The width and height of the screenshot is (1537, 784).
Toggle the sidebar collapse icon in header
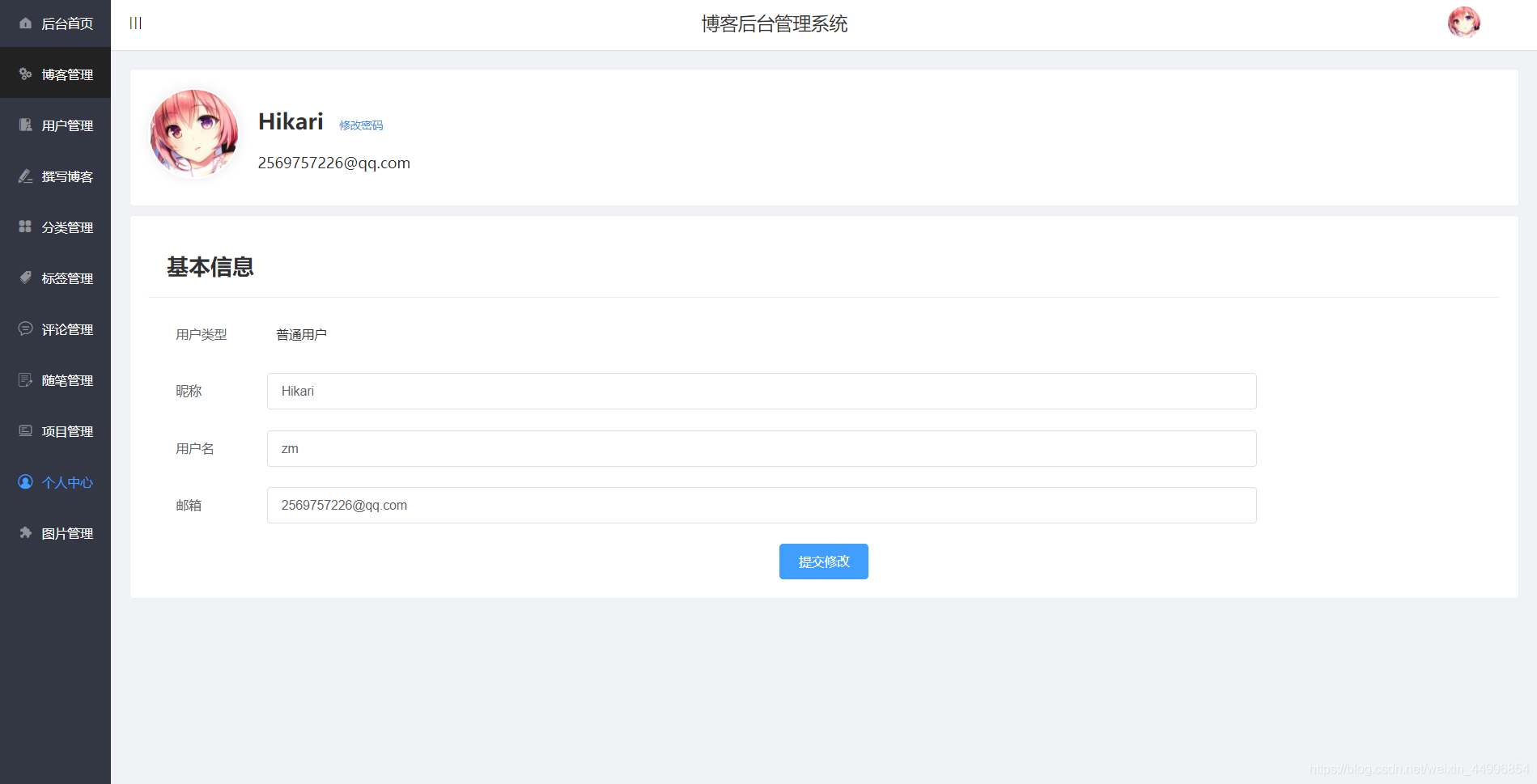point(135,23)
